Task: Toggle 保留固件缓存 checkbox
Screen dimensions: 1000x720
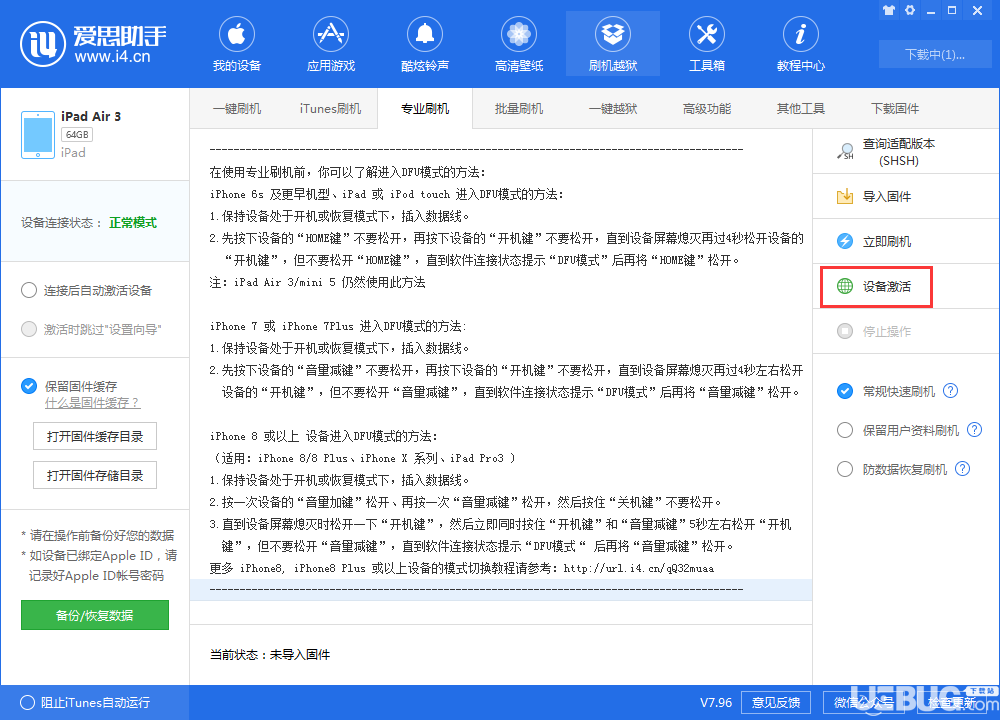Action: pyautogui.click(x=29, y=386)
